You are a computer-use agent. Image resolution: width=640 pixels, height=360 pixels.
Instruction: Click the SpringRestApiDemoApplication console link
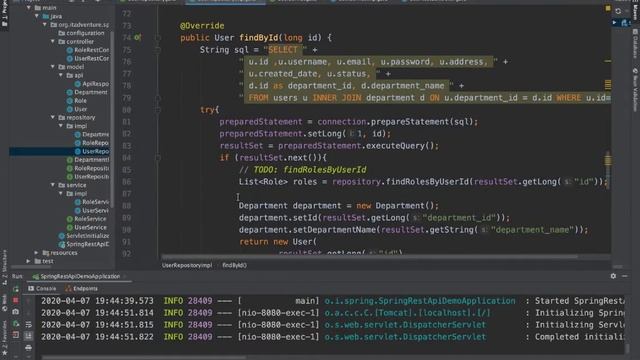[x=420, y=301]
